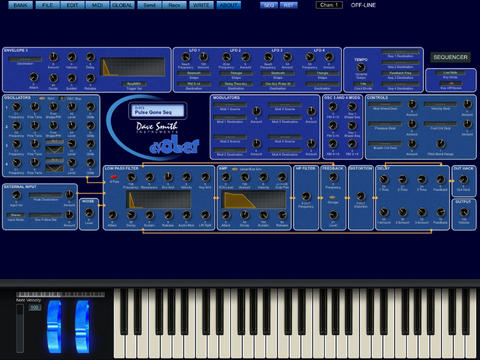
Task: Click the Tempo knob
Action: pyautogui.click(x=360, y=68)
